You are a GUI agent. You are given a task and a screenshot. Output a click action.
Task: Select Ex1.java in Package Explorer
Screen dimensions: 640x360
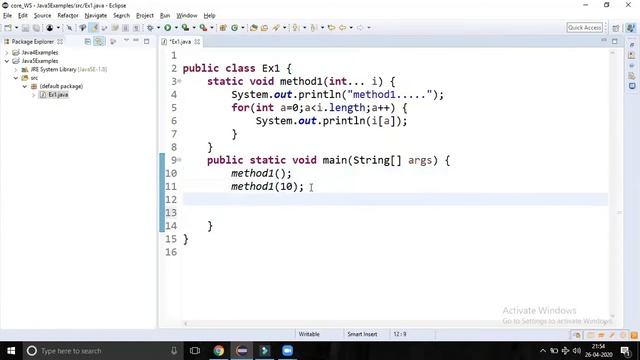pos(58,95)
